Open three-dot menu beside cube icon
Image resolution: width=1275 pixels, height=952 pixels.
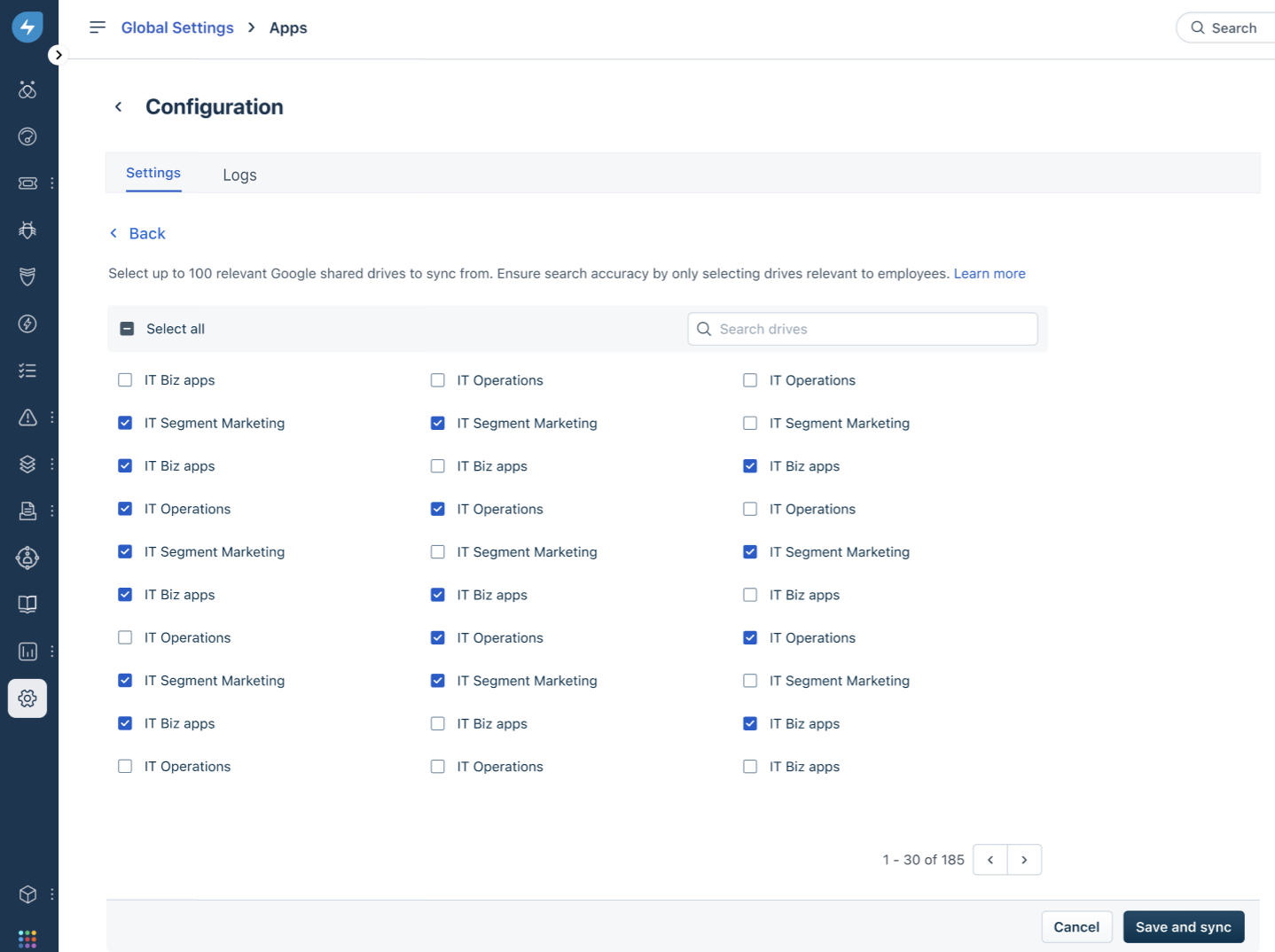tap(52, 894)
